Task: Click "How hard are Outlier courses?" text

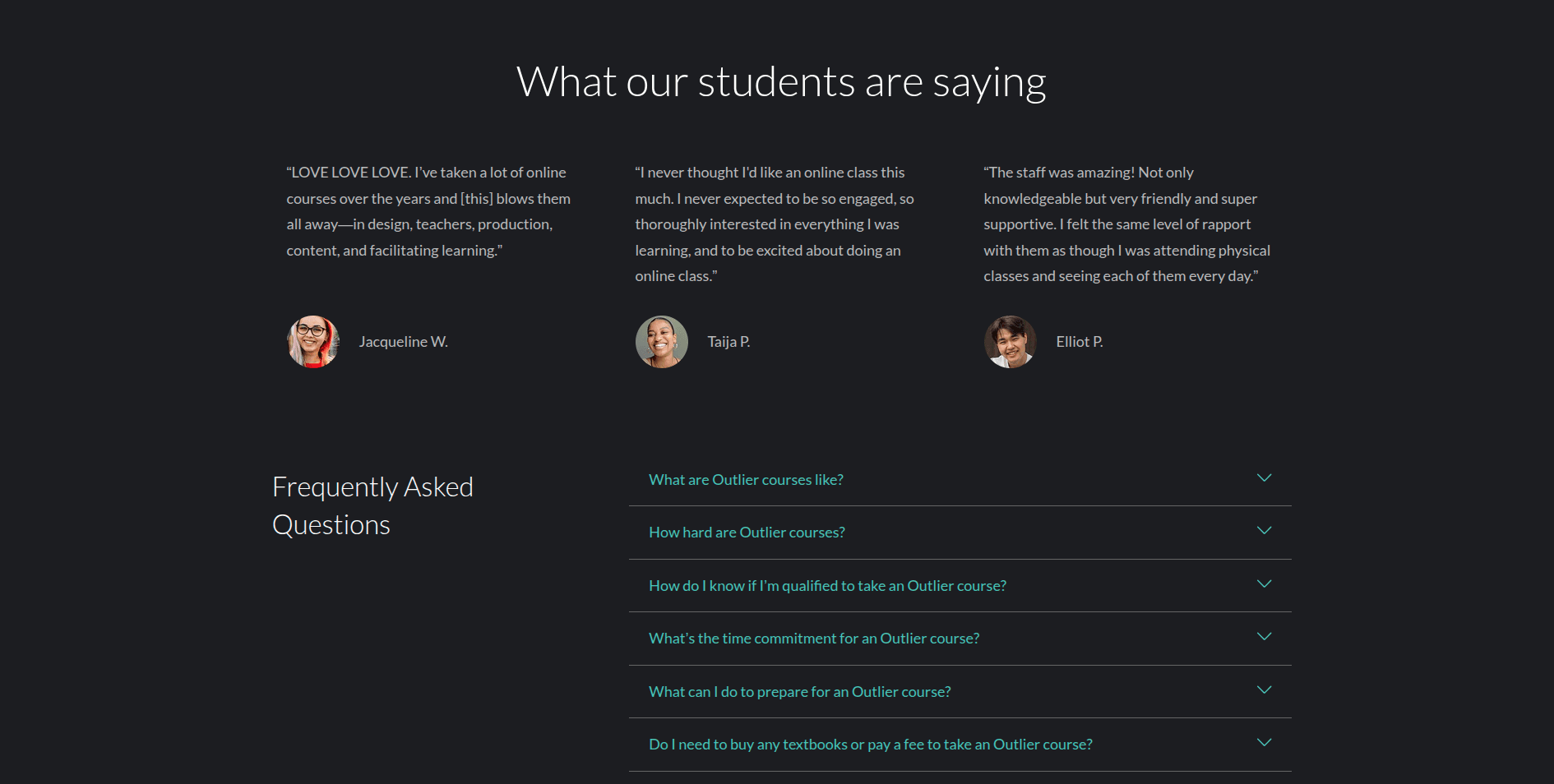Action: pos(747,533)
